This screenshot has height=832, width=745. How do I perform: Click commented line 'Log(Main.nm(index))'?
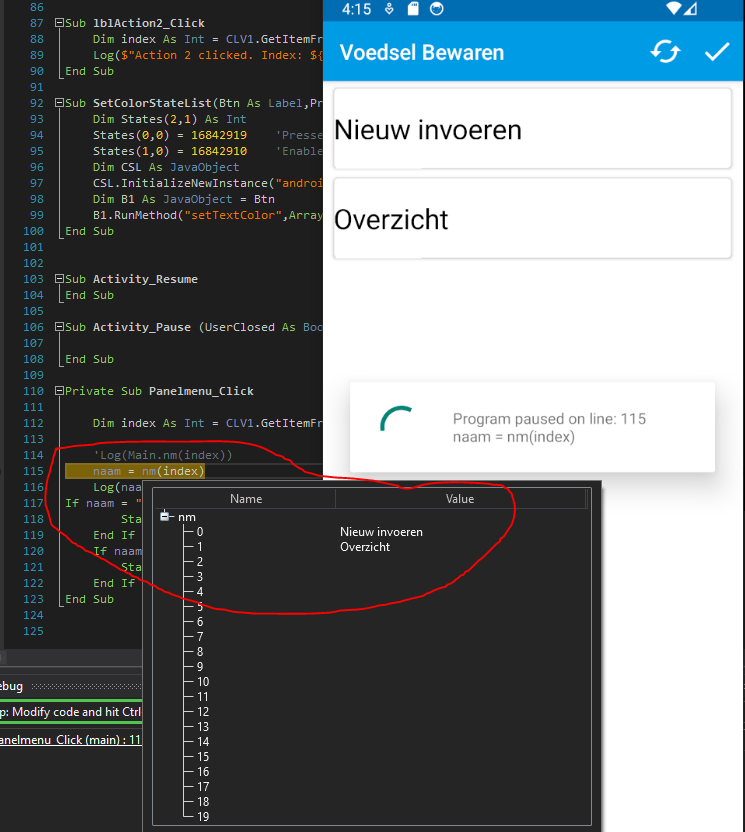click(x=162, y=455)
